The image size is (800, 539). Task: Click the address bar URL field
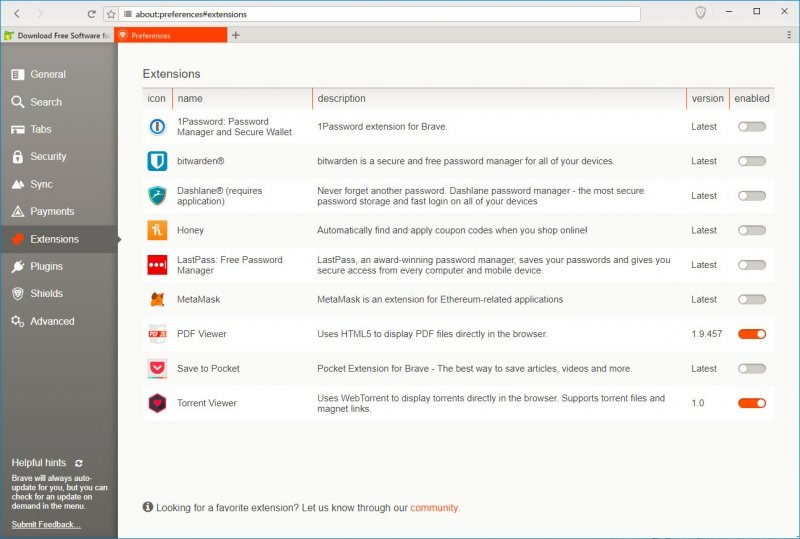pos(380,14)
